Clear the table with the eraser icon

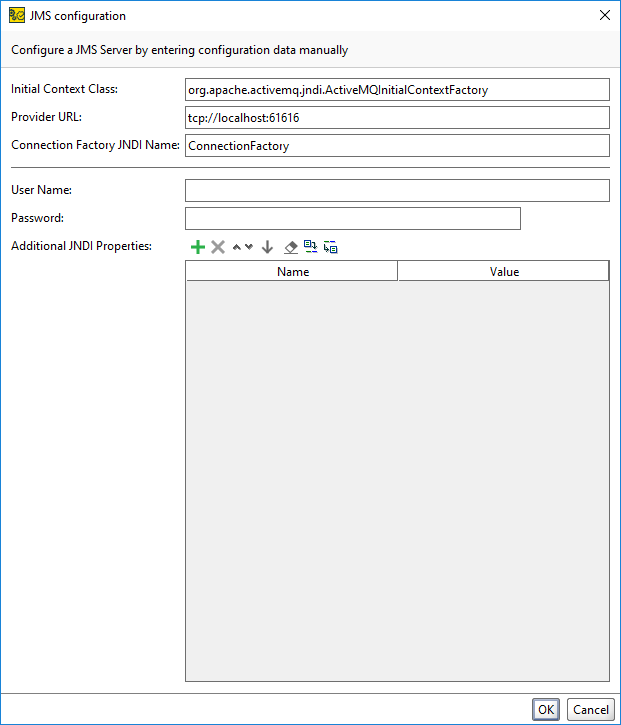click(x=291, y=247)
